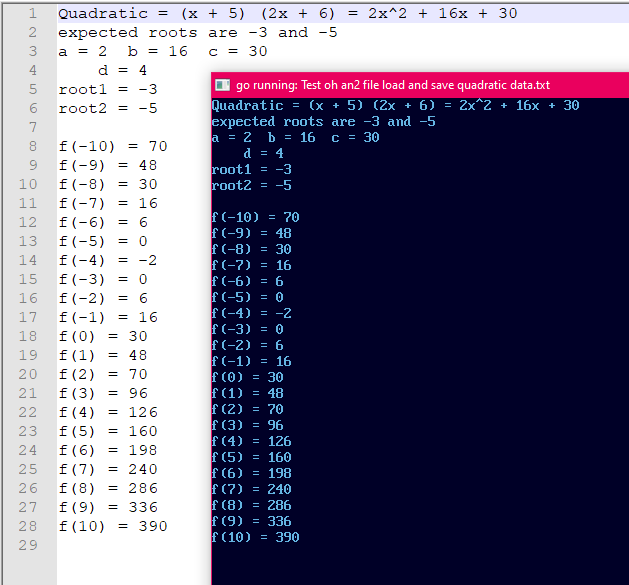Viewport: 629px width, 585px height.
Task: Click 'f(2) = 70' in the console output
Action: click(248, 410)
